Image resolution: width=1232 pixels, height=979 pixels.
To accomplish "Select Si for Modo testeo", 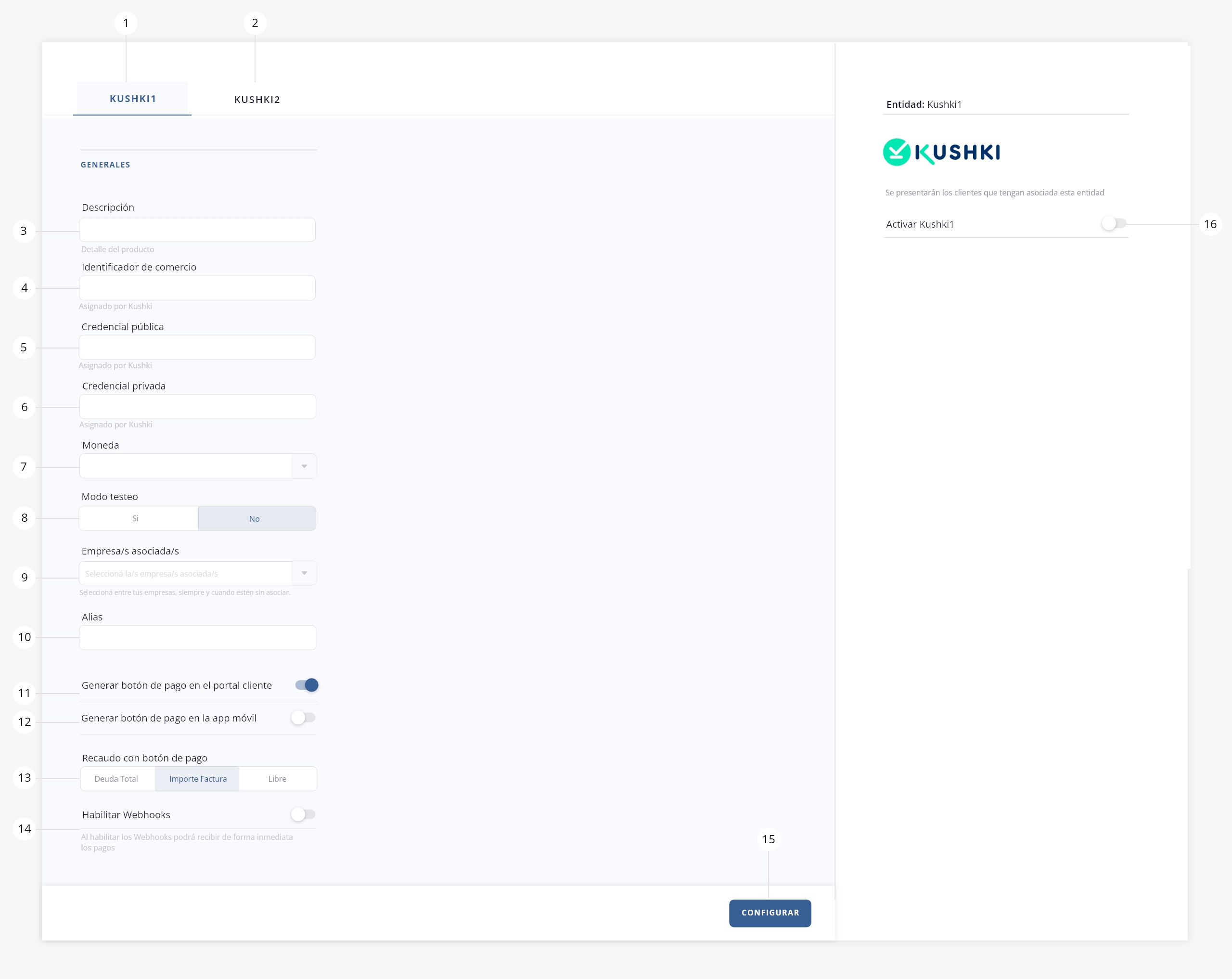I will tap(139, 518).
